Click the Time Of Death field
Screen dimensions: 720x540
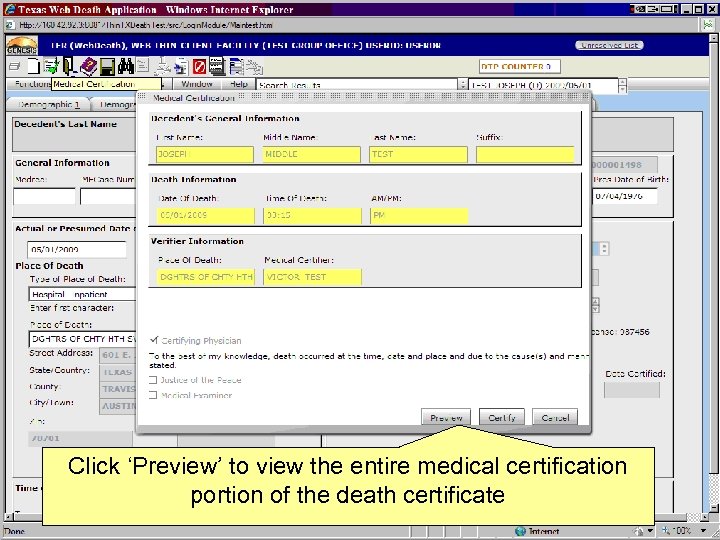[312, 215]
